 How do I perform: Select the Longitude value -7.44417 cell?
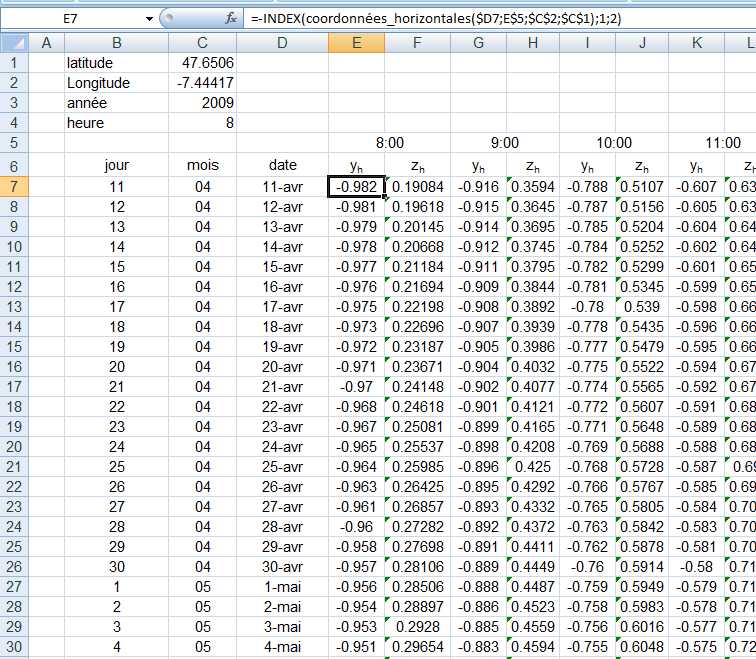[x=203, y=83]
